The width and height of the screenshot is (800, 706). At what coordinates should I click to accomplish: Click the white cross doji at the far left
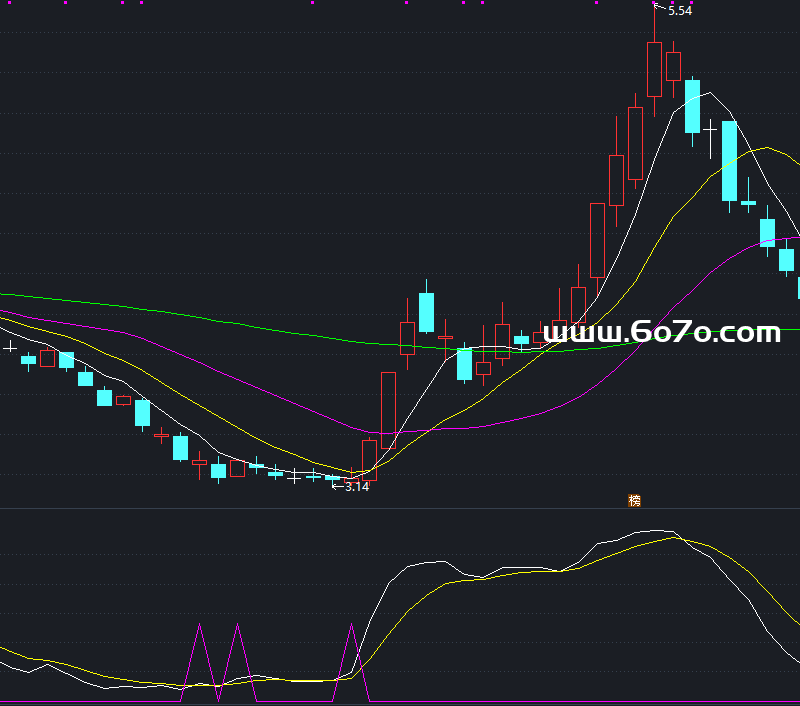tap(10, 348)
